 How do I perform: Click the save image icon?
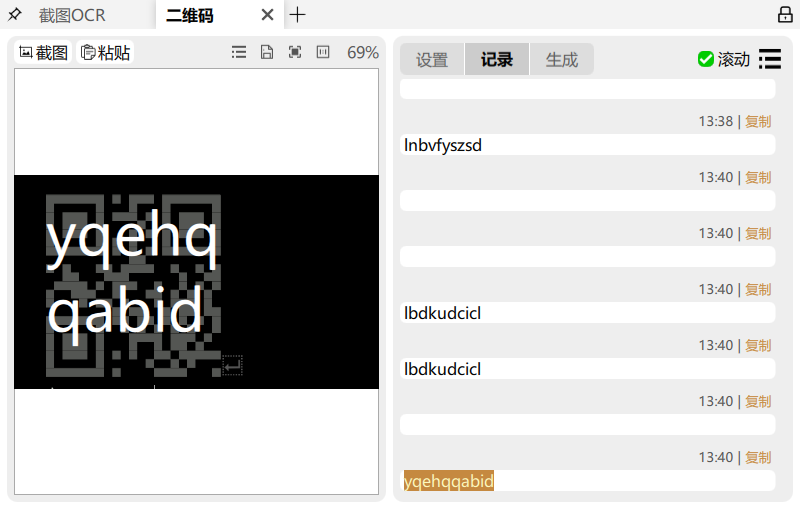[267, 52]
